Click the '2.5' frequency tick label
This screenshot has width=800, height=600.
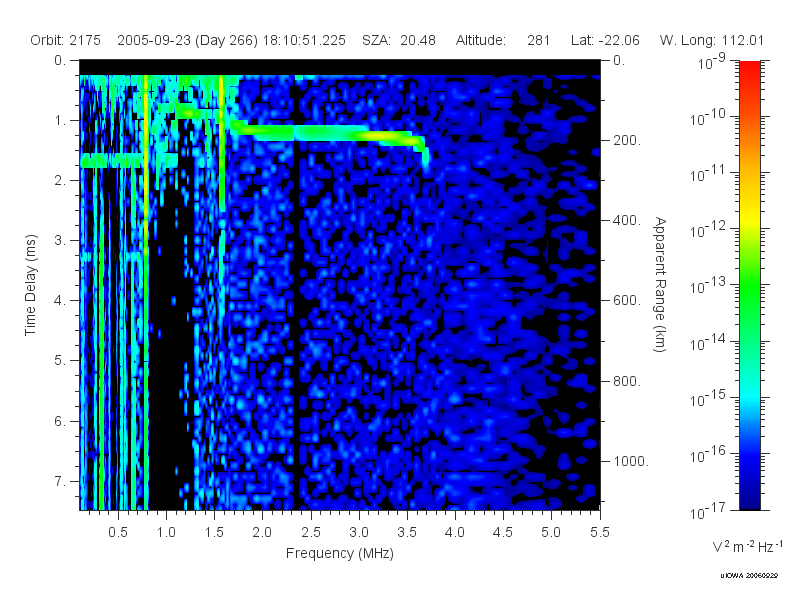pos(311,532)
